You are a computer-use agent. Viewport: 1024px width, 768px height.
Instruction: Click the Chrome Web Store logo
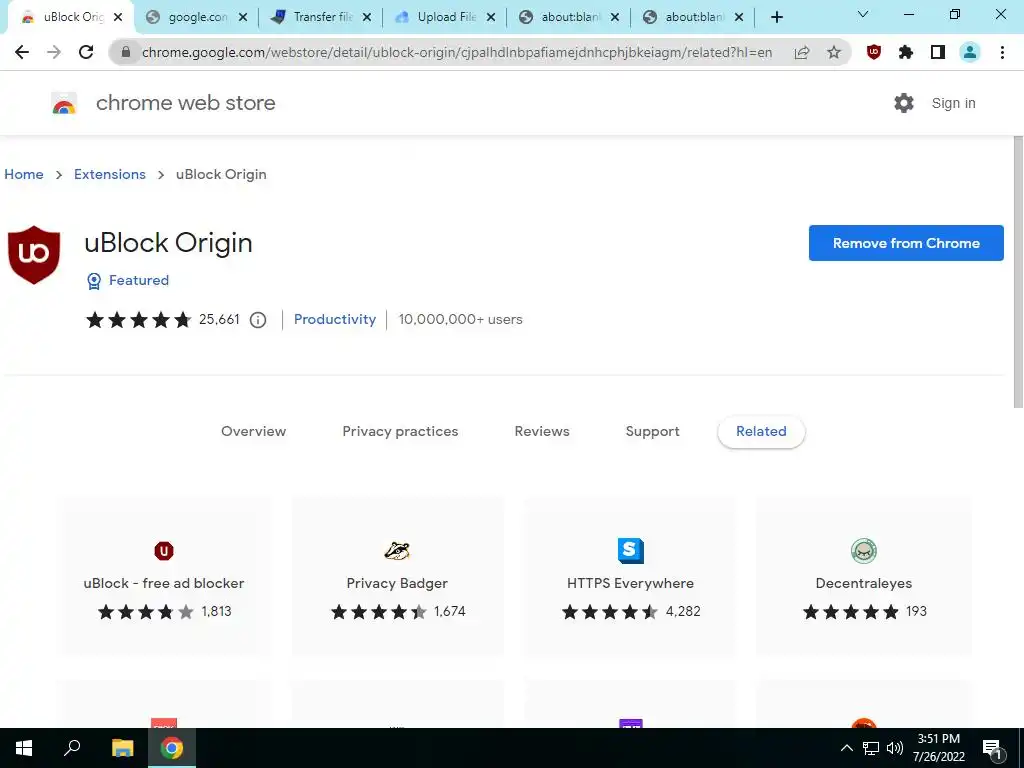coord(64,103)
